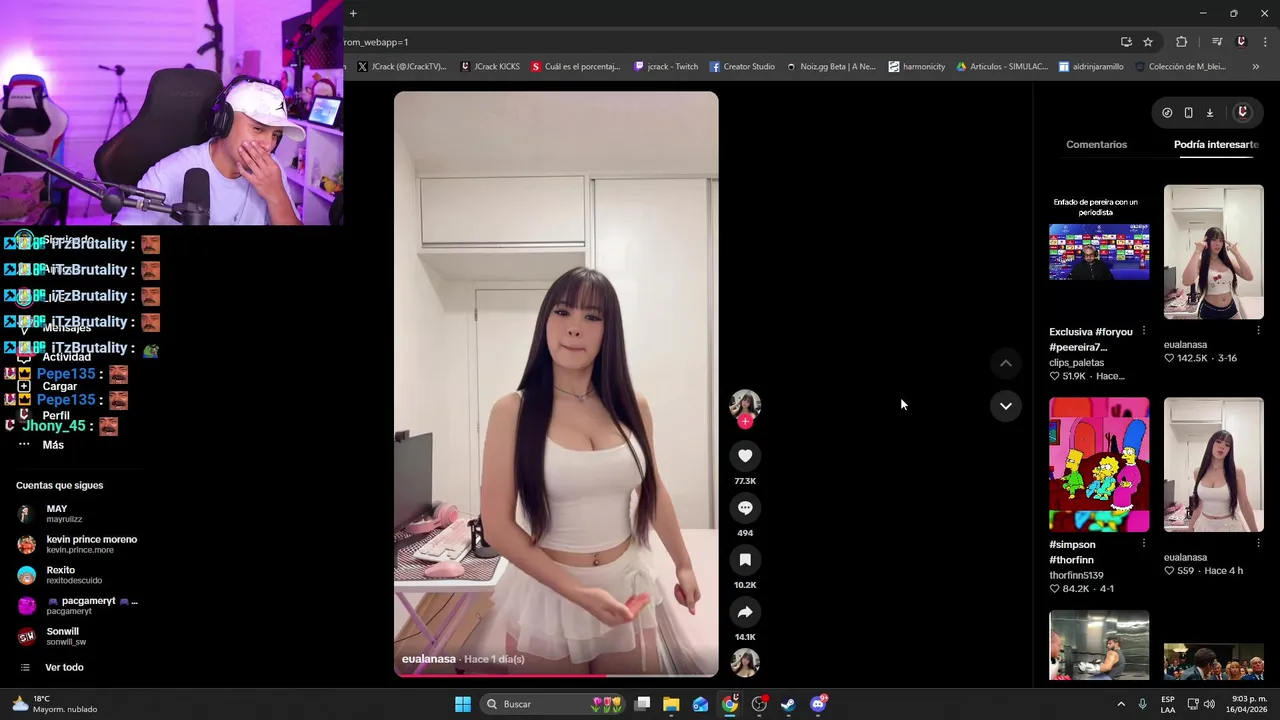This screenshot has width=1280, height=720.
Task: Expand hidden system tray icons
Action: tap(1121, 704)
